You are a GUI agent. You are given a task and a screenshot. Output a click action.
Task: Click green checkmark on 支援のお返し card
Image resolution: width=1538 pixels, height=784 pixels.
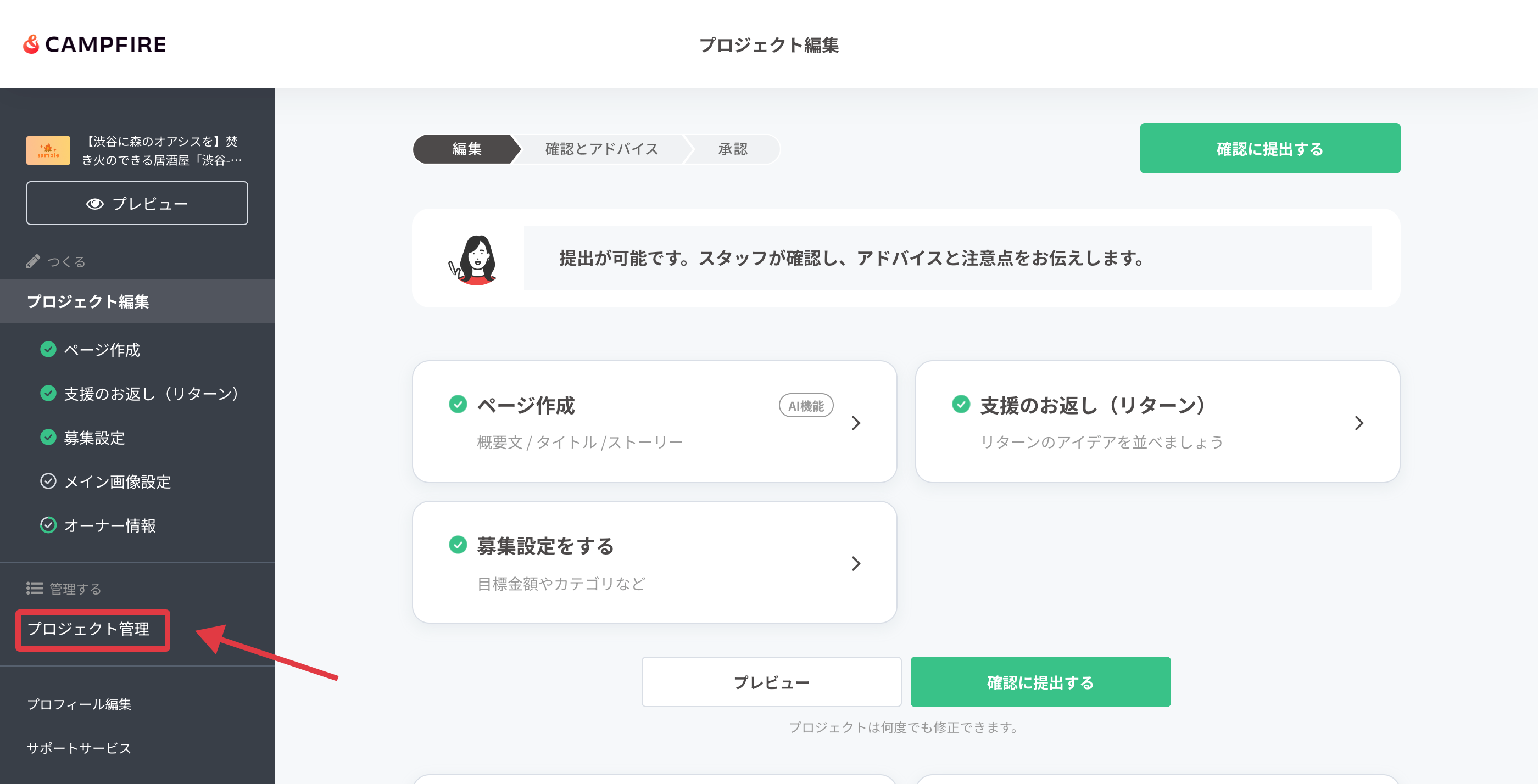(x=961, y=405)
